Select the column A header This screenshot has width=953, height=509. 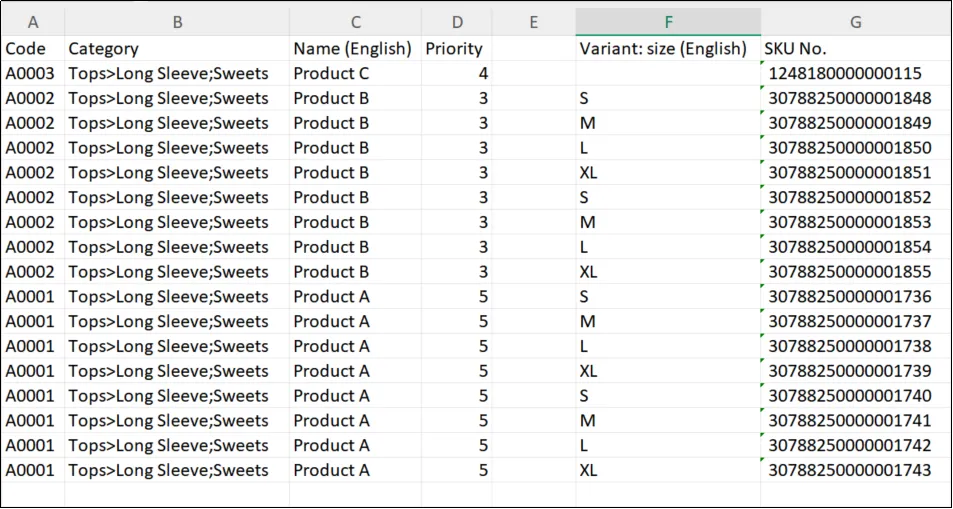pos(33,22)
